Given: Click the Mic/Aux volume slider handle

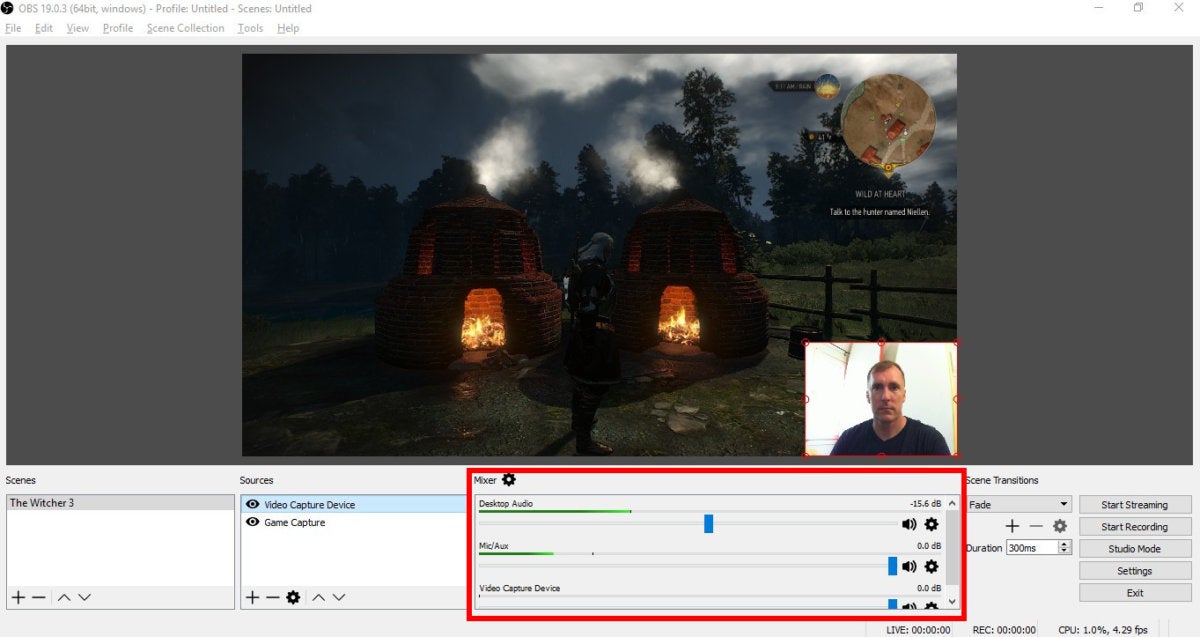Looking at the screenshot, I should (893, 566).
